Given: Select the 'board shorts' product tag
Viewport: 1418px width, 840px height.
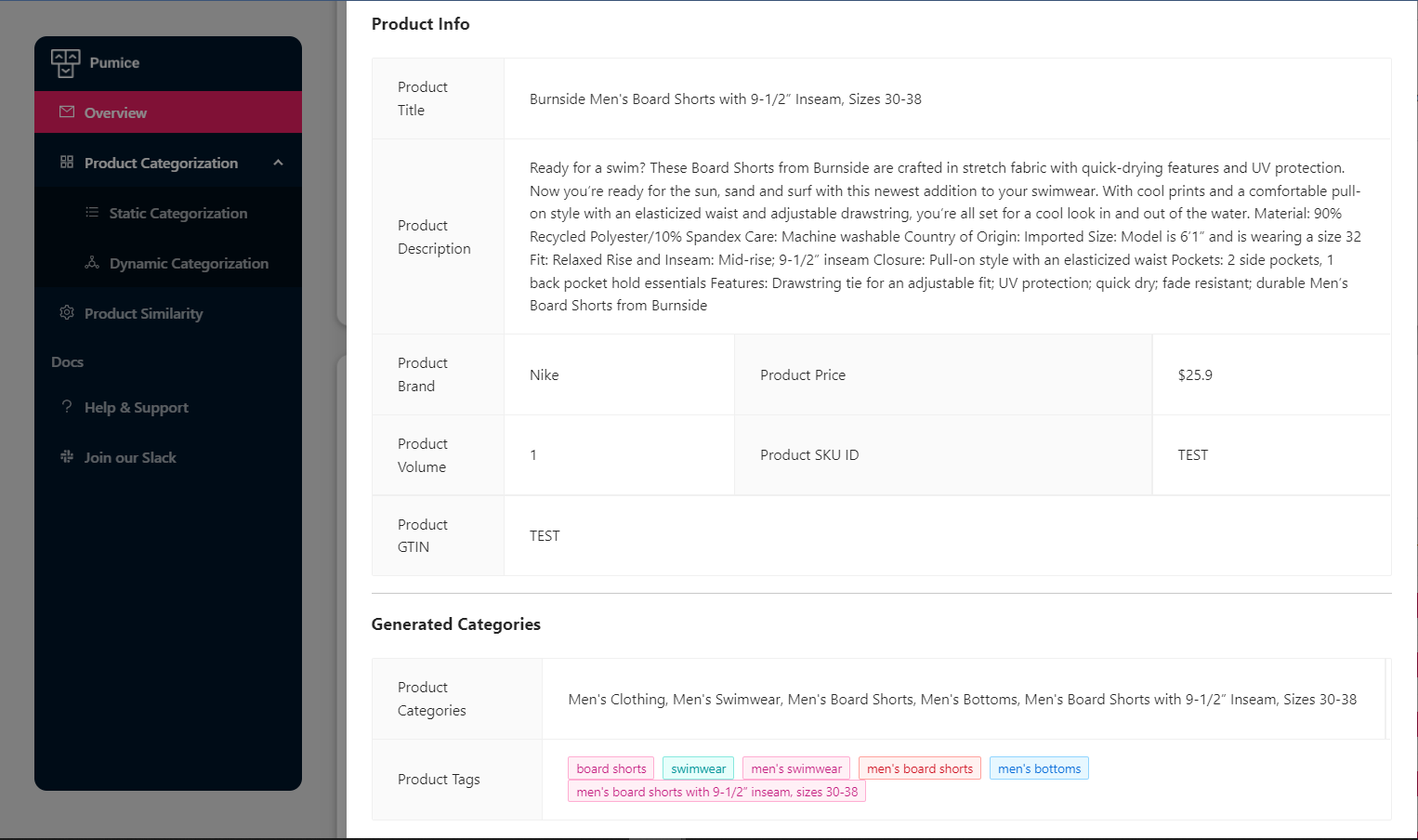Looking at the screenshot, I should (611, 768).
